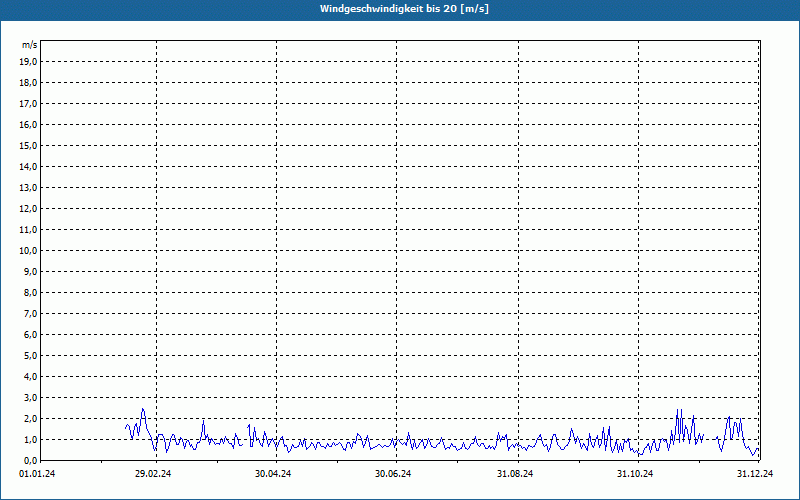Click the 7,0 y-axis value label
The height and width of the screenshot is (500, 800).
coord(31,314)
